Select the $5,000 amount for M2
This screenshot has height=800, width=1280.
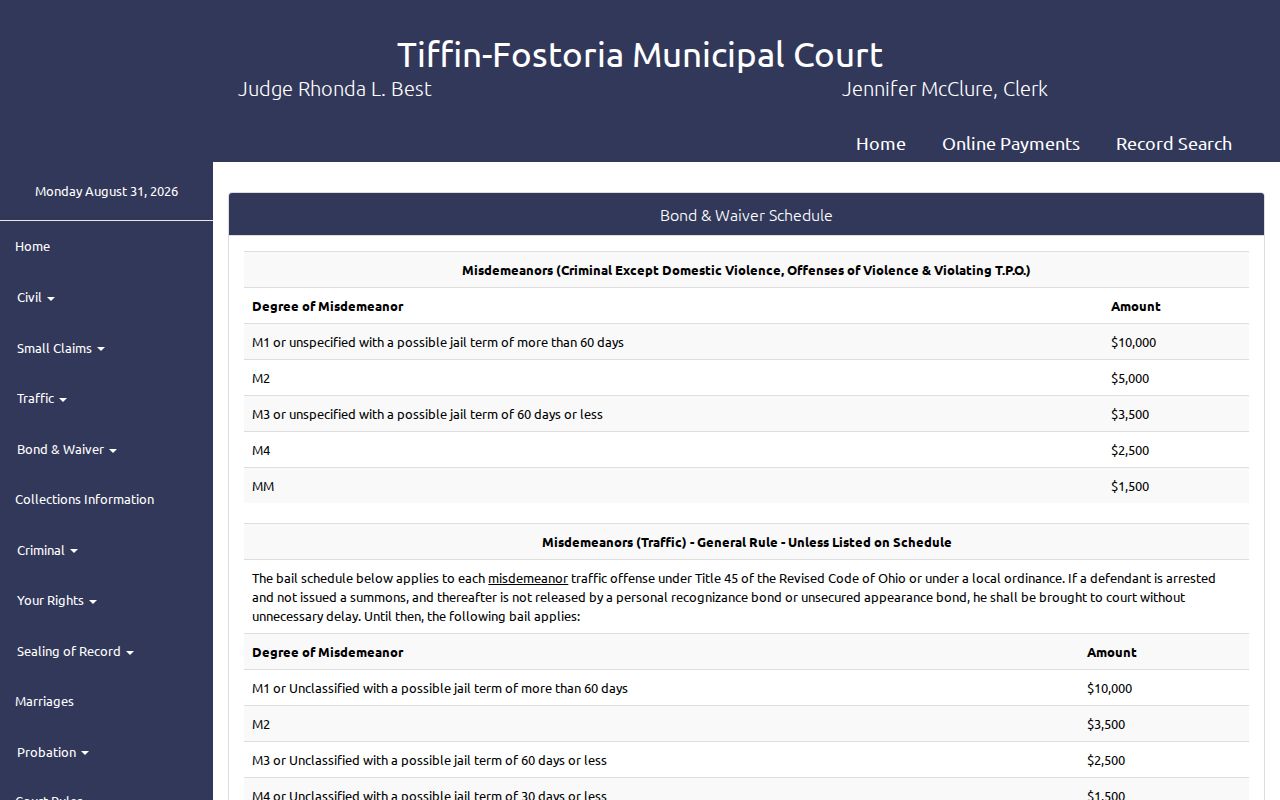pos(1130,378)
